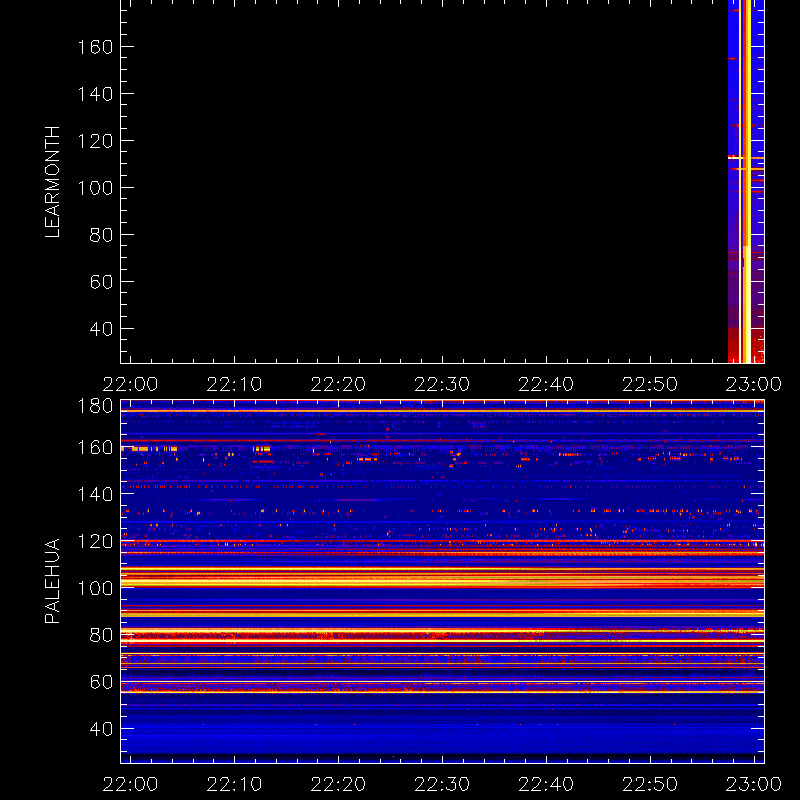Choose the 23:00 time label under the Palehua plot
Image resolution: width=800 pixels, height=800 pixels.
pyautogui.click(x=754, y=784)
